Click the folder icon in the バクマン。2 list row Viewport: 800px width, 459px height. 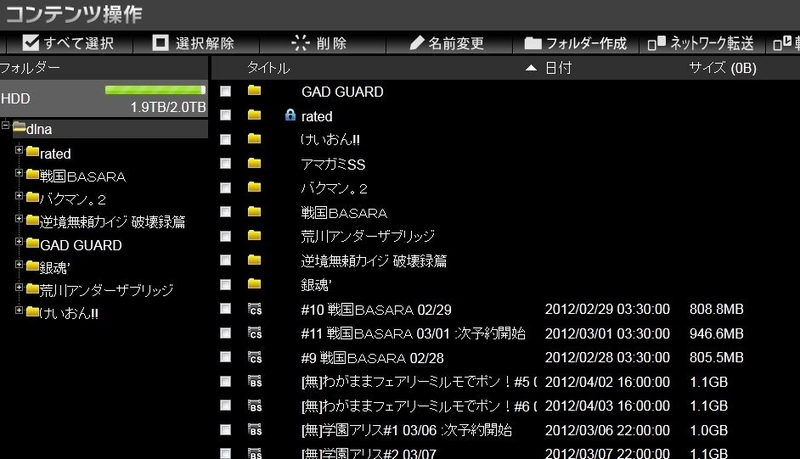[x=254, y=187]
